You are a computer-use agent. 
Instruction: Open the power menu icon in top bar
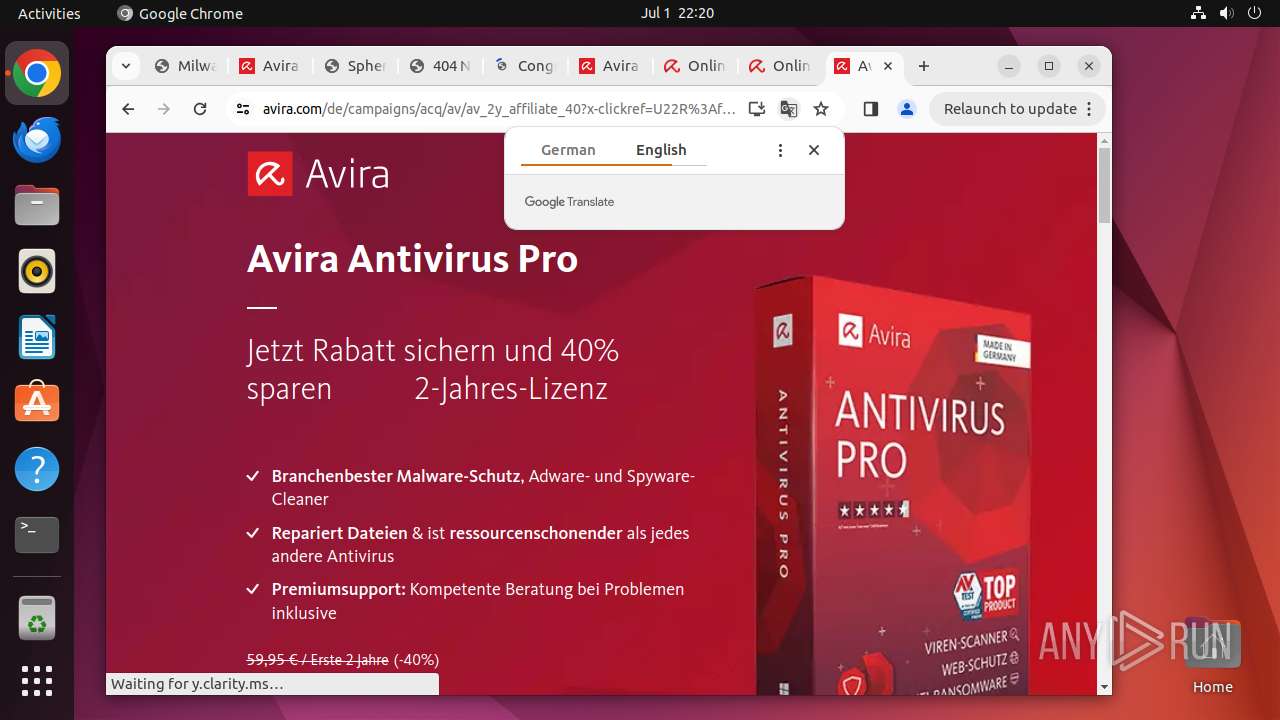click(x=1255, y=13)
